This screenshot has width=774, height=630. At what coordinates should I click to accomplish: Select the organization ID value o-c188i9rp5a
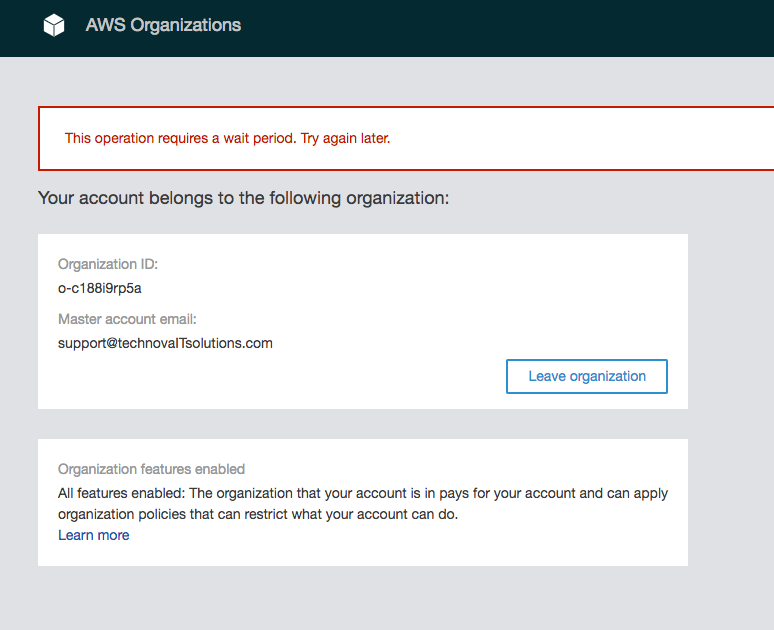100,288
